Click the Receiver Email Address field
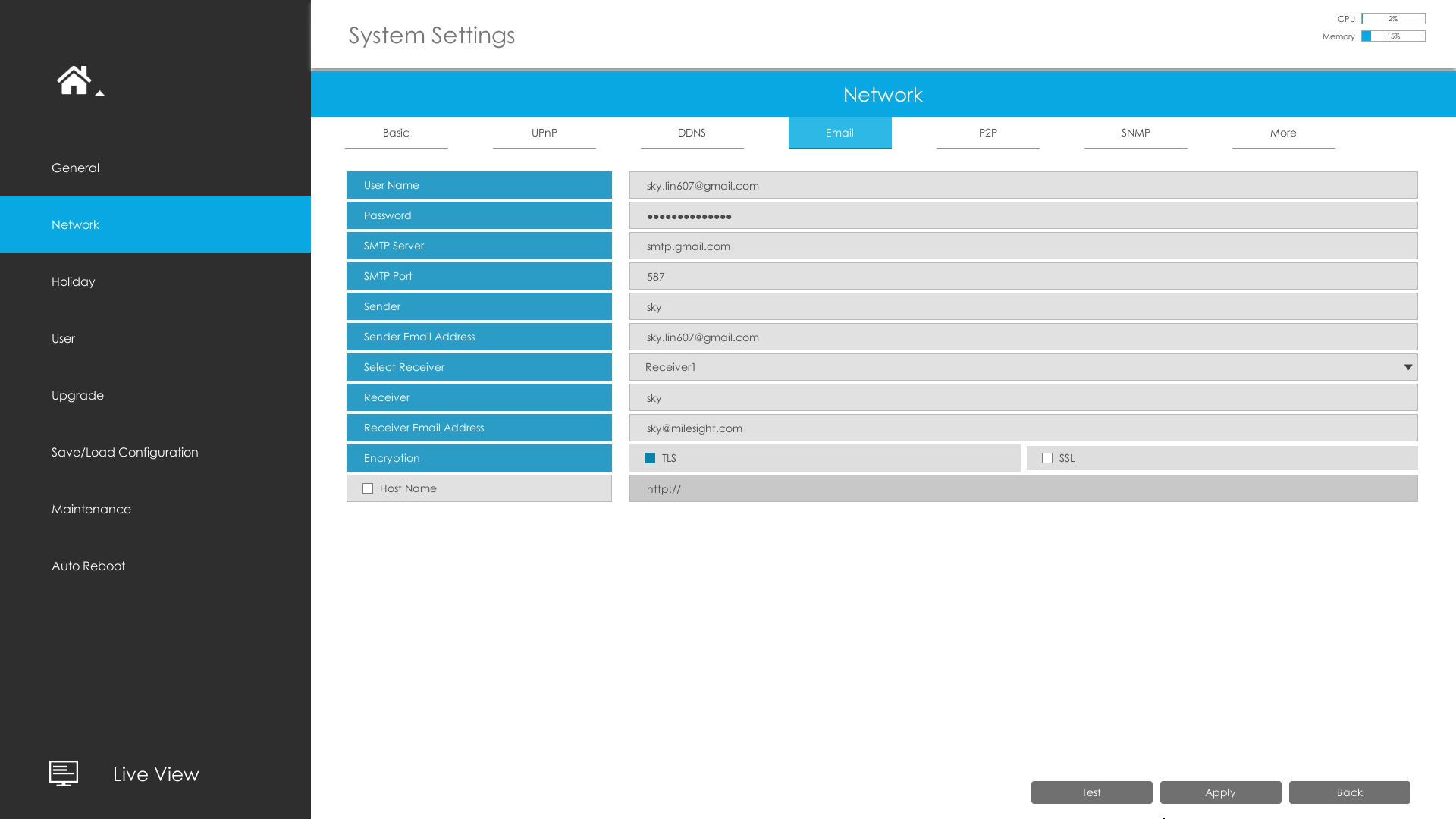 1023,428
